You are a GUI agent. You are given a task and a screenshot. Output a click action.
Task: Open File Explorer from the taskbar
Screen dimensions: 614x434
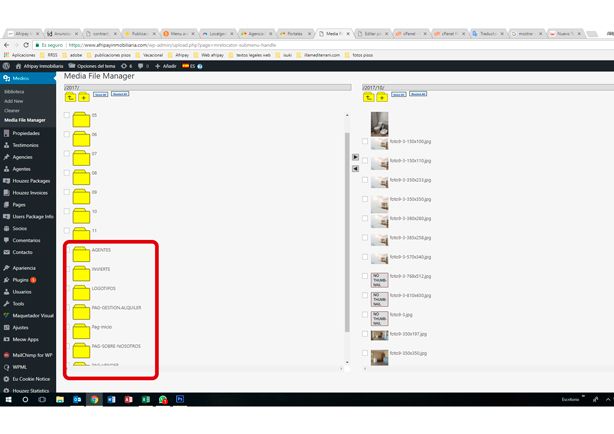[60, 400]
